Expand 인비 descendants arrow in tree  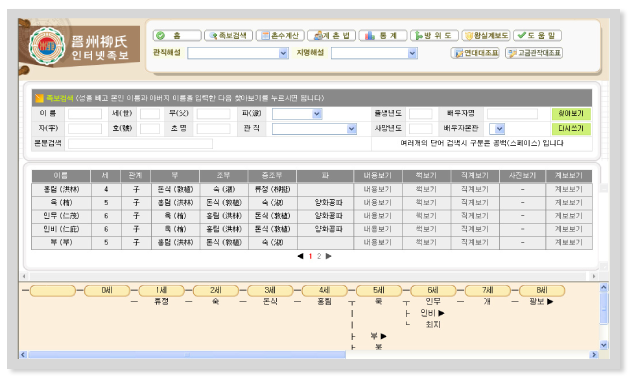441,313
